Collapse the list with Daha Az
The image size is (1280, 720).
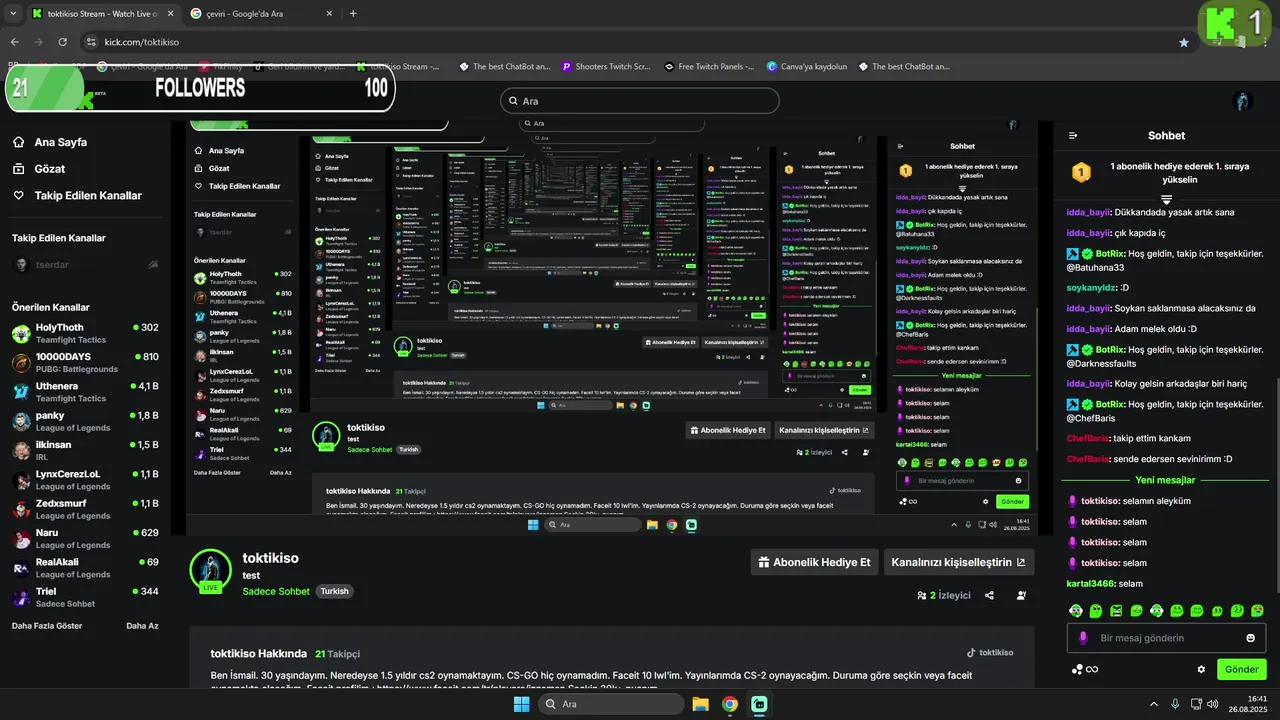pyautogui.click(x=142, y=626)
